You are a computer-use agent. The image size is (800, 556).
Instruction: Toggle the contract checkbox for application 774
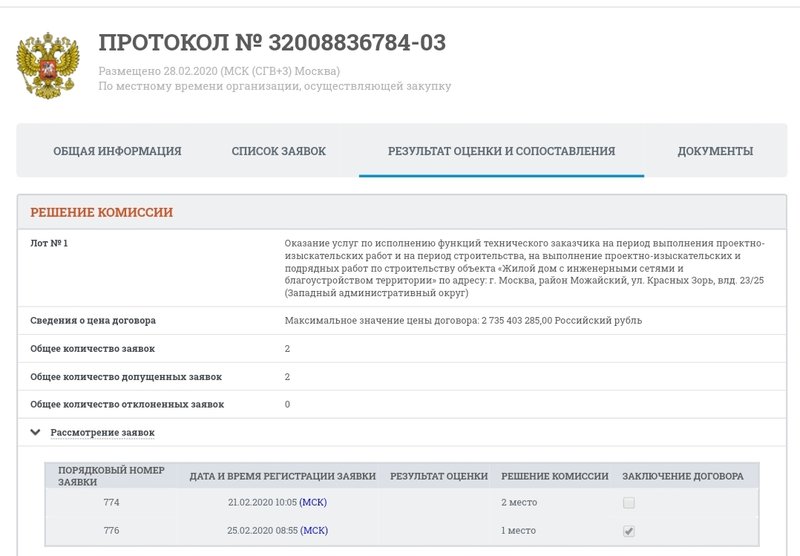coord(629,503)
